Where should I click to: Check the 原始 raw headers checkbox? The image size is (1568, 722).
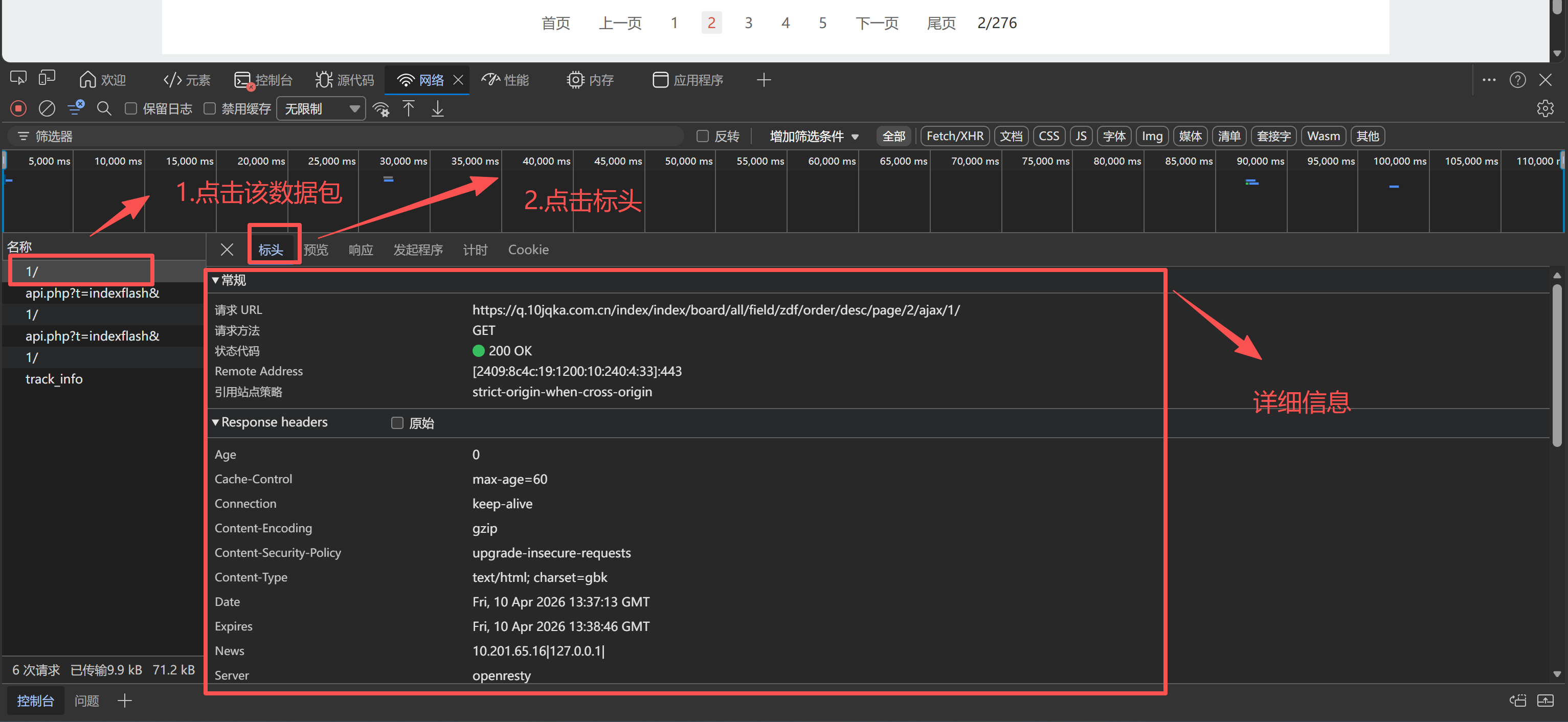coord(397,422)
